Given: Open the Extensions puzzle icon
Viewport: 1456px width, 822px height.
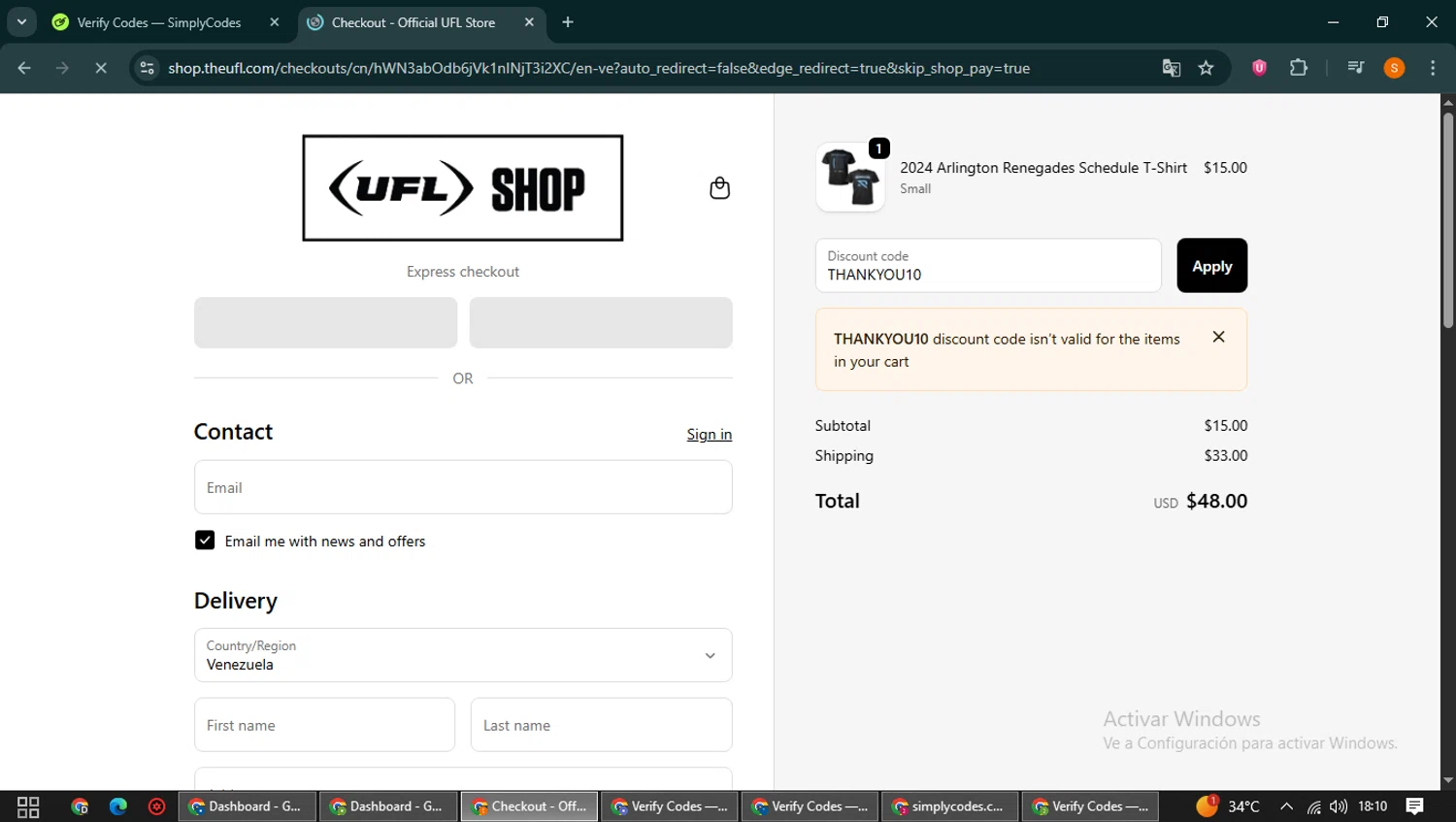Looking at the screenshot, I should (x=1299, y=68).
